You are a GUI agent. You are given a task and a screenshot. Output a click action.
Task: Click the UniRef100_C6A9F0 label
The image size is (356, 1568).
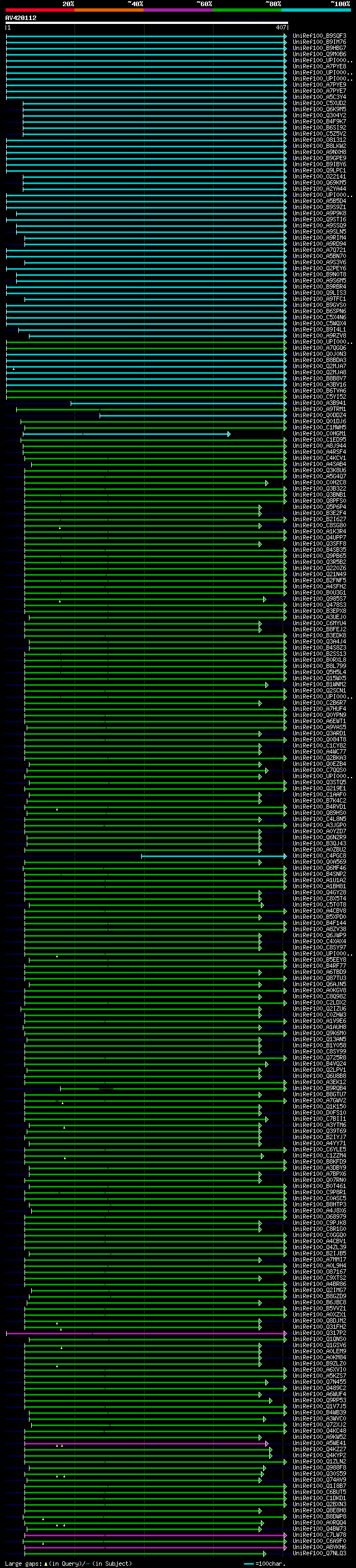(319, 1541)
